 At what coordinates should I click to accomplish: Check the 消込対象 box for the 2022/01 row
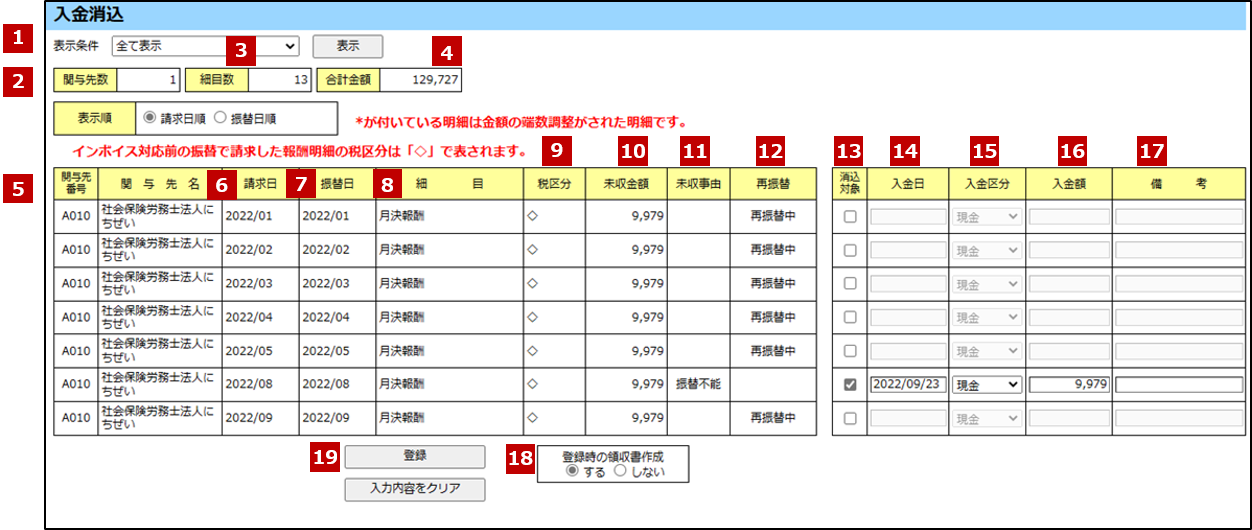tap(850, 217)
